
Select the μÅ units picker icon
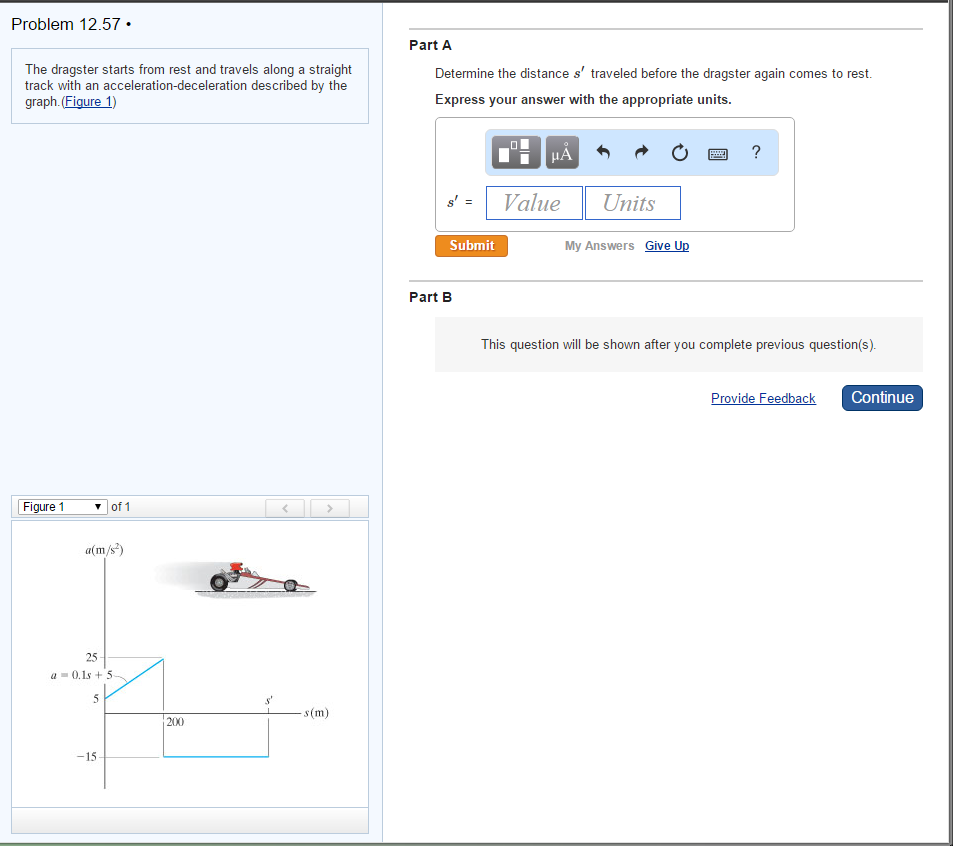[561, 152]
